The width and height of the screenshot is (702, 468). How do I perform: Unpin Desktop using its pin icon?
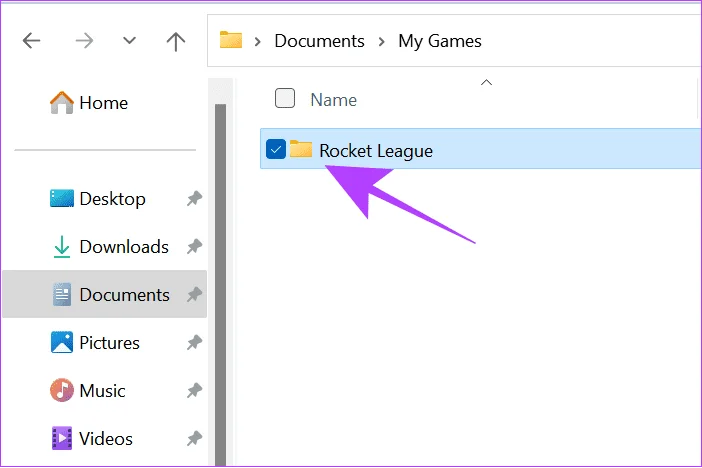[x=194, y=198]
